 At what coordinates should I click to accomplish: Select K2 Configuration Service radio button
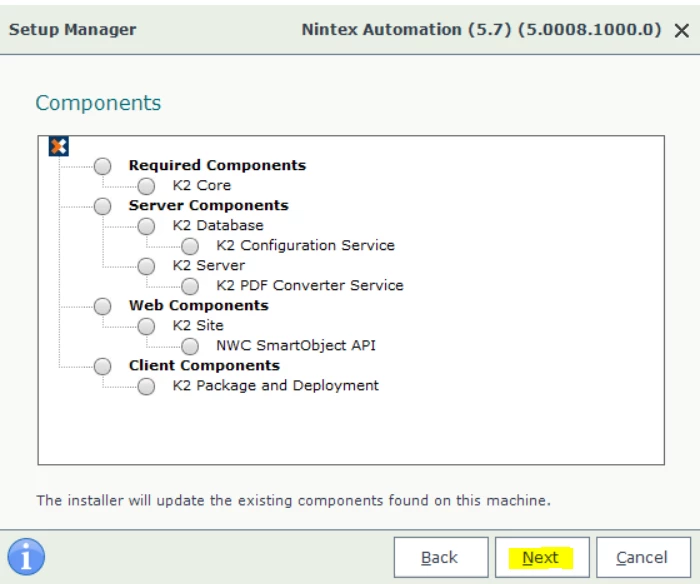pyautogui.click(x=191, y=246)
